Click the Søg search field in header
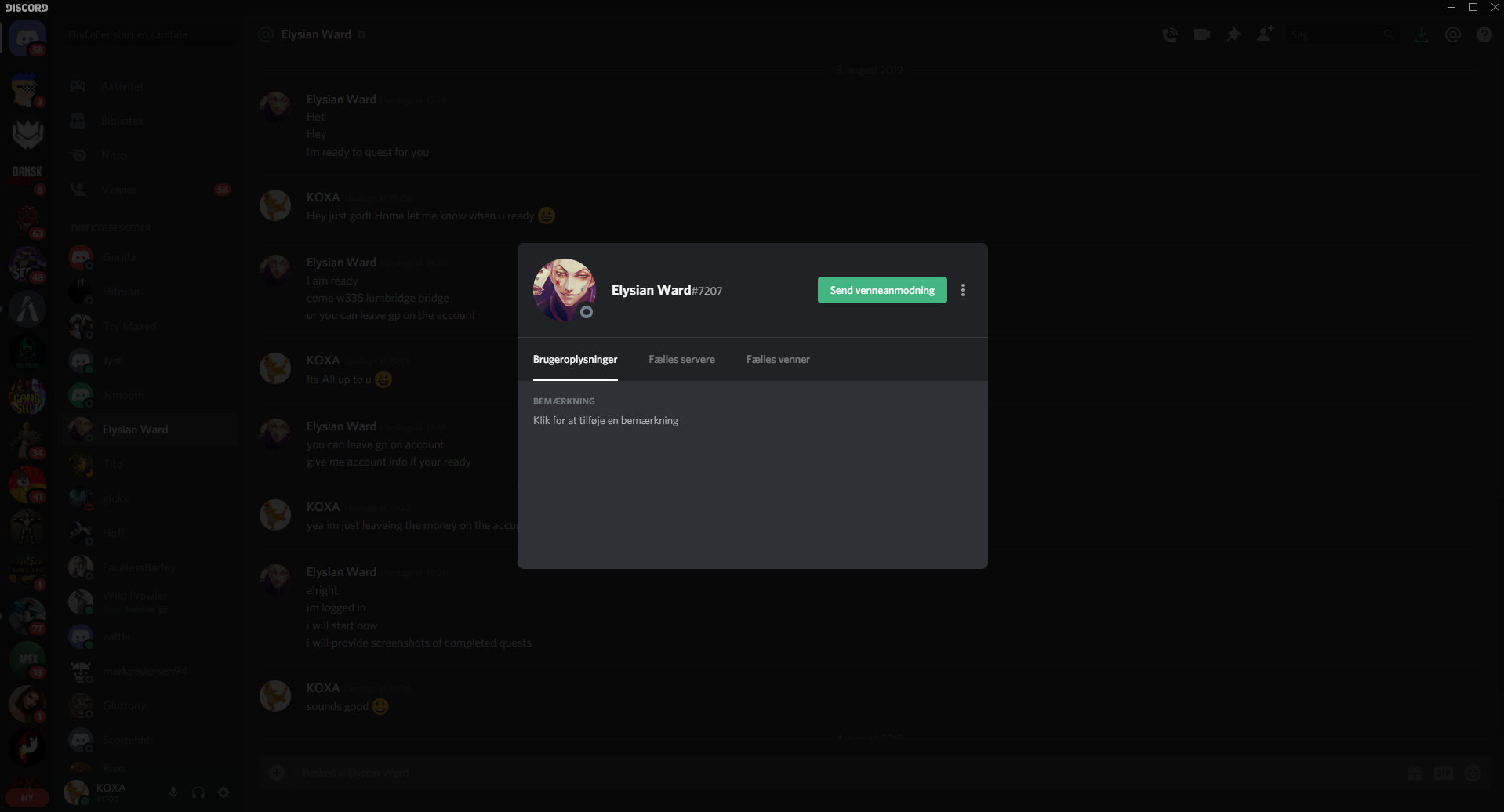Screen dimensions: 1504x812 pos(1343,34)
